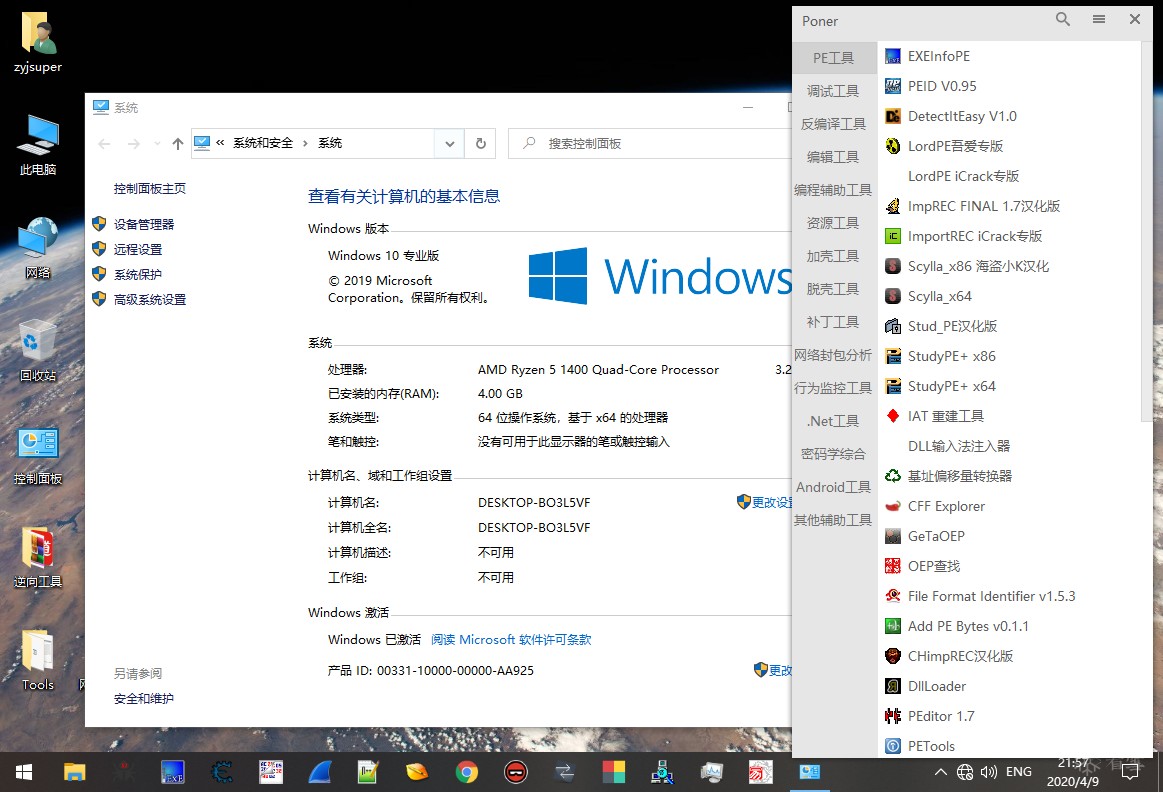This screenshot has width=1163, height=792.
Task: Go up one level in control panel
Action: pyautogui.click(x=177, y=144)
